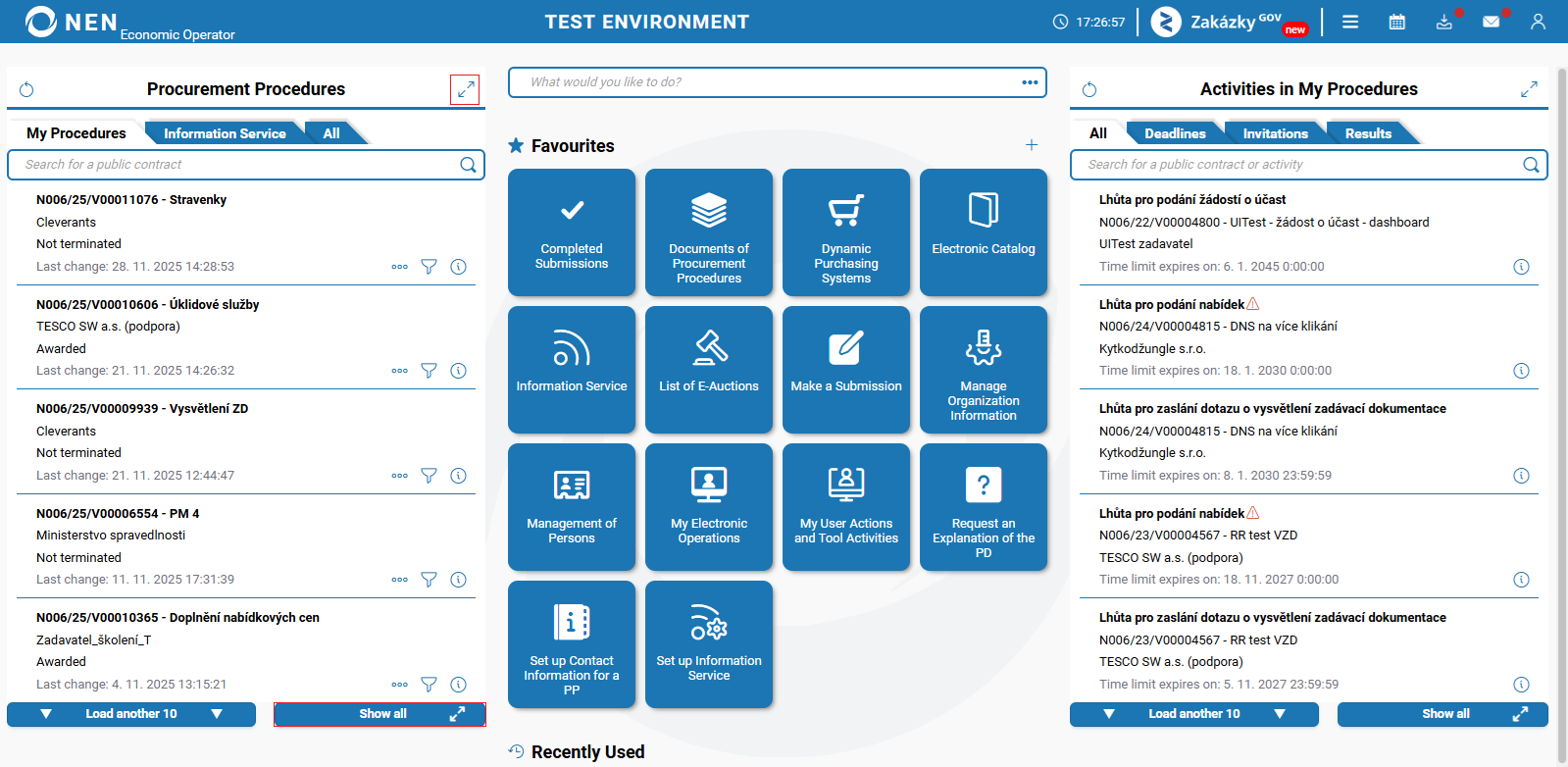Open the Dynamic Purchasing Systems tile
The width and height of the screenshot is (1568, 767).
point(846,232)
